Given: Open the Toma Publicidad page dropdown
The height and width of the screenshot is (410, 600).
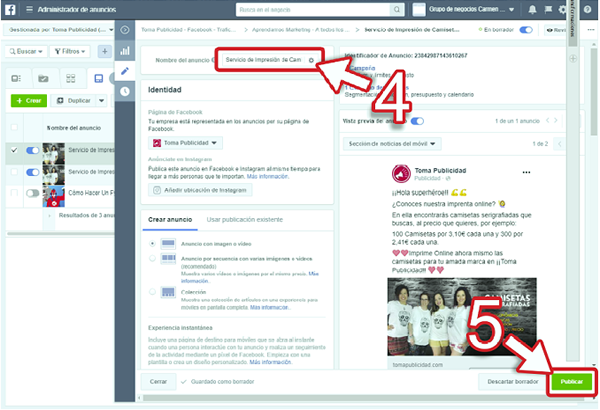Looking at the screenshot, I should tap(185, 143).
